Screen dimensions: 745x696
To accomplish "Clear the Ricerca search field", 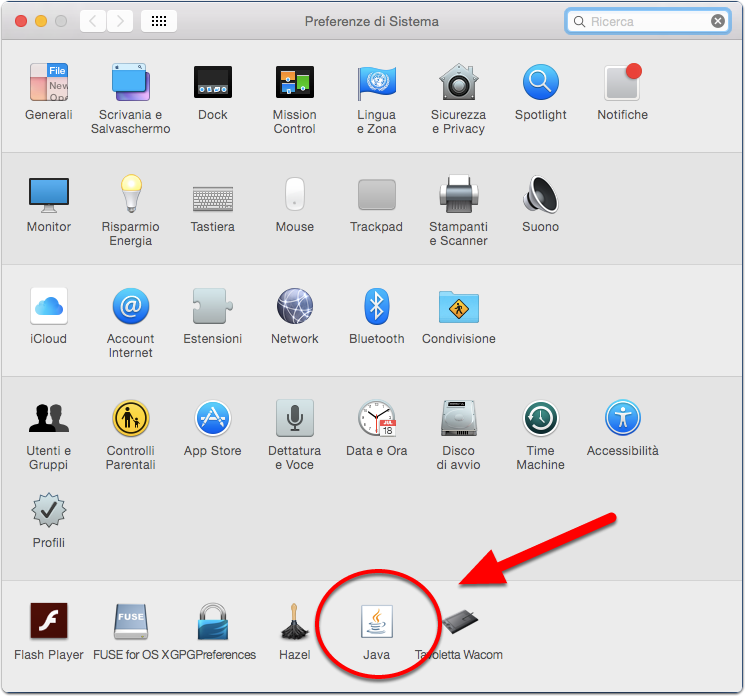I will tap(717, 21).
